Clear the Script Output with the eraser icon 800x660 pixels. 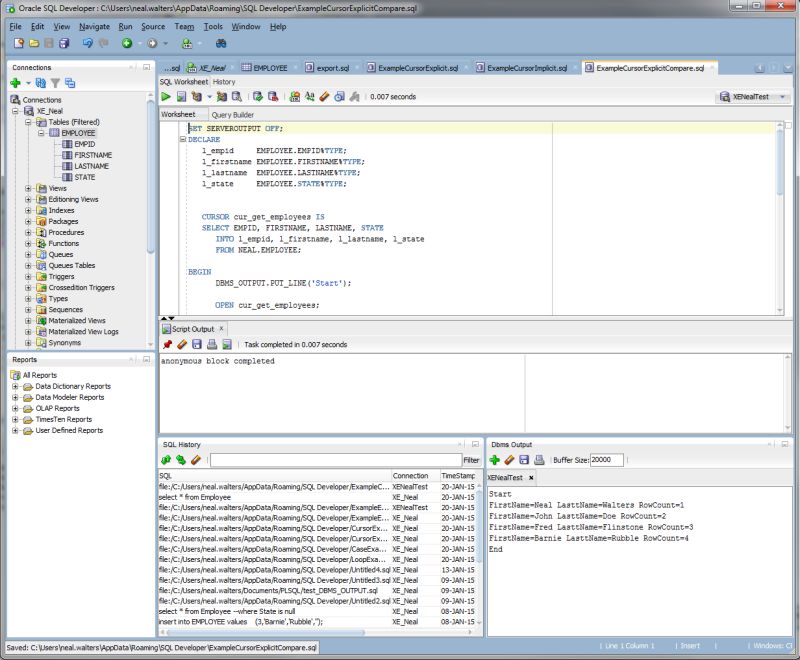pos(182,343)
